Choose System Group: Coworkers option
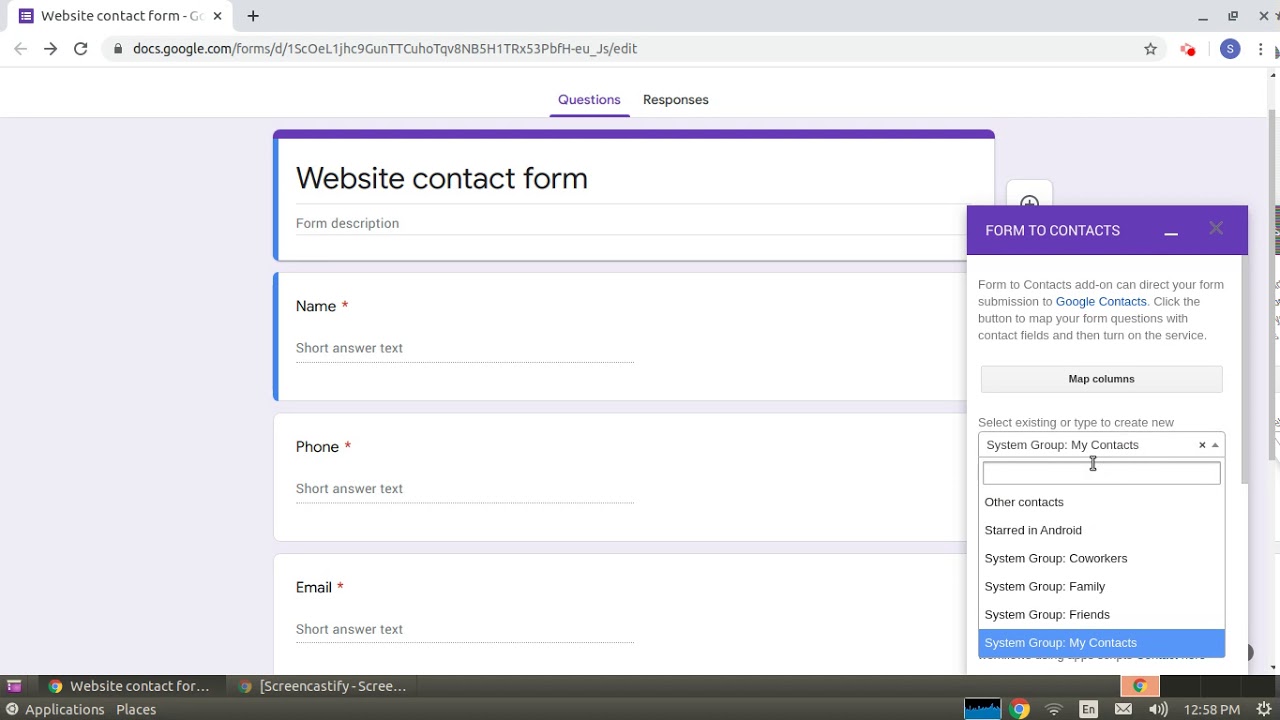 point(1101,558)
